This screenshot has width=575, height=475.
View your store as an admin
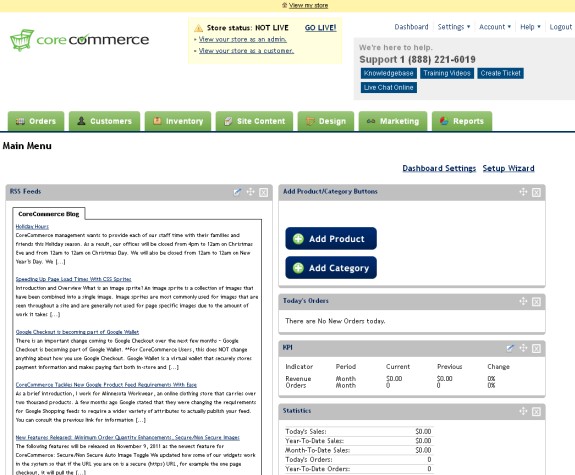243,39
